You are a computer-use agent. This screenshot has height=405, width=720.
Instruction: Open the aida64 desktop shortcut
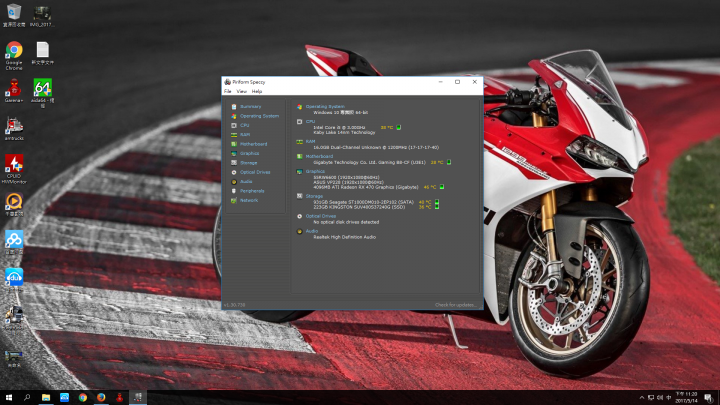tap(42, 93)
